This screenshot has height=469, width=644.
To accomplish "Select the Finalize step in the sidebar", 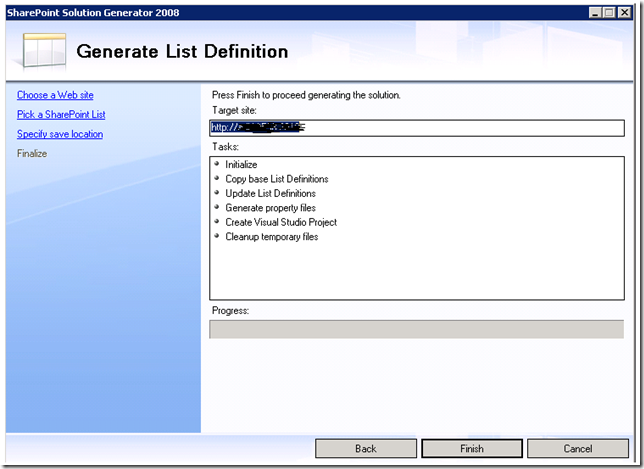I will coord(32,153).
